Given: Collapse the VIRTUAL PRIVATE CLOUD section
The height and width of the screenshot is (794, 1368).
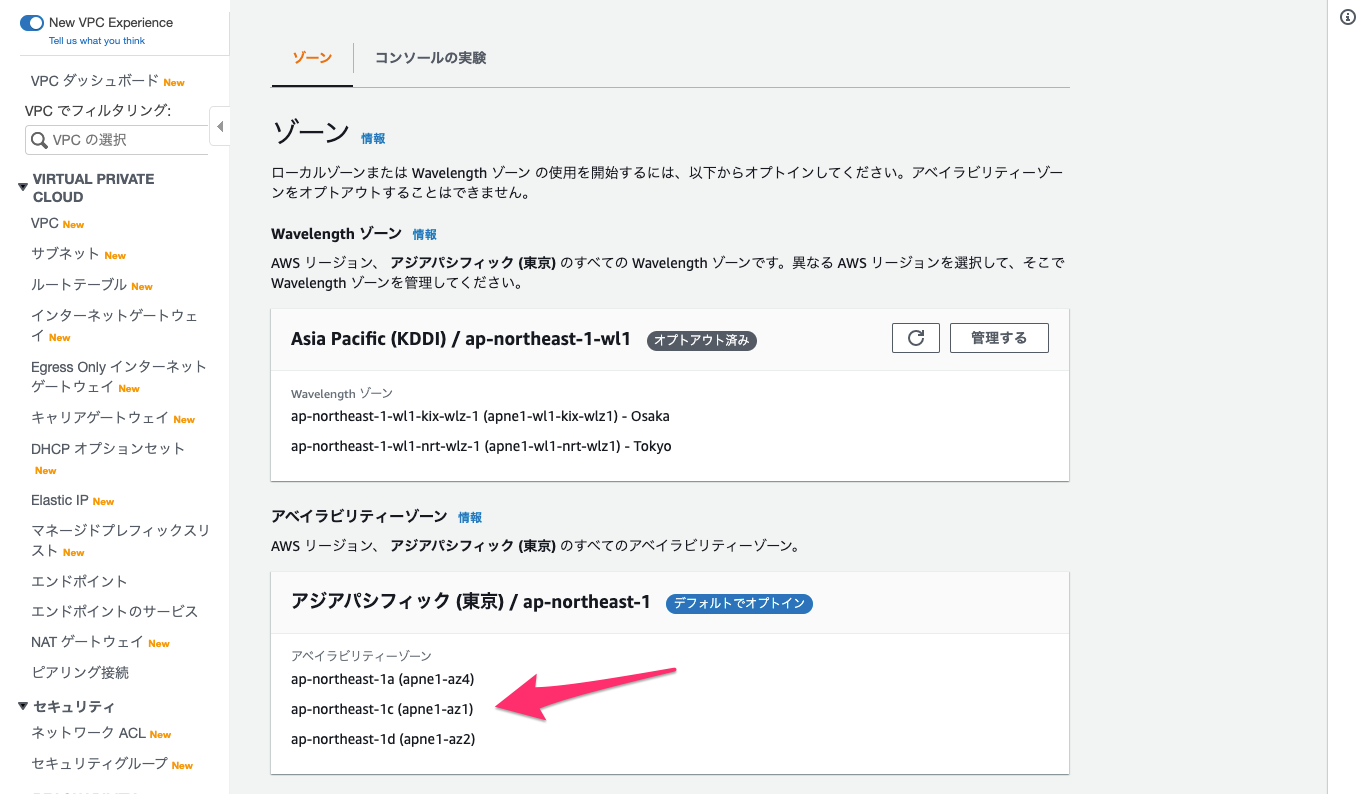Looking at the screenshot, I should 23,186.
